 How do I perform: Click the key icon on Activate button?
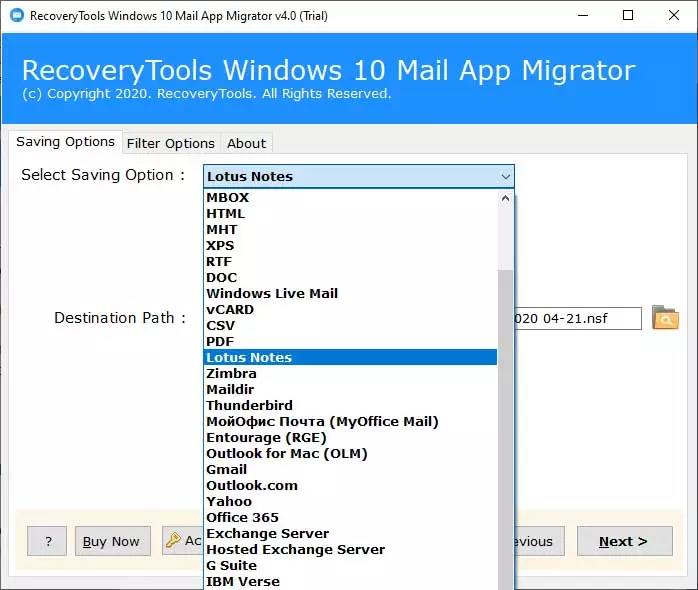pyautogui.click(x=174, y=541)
